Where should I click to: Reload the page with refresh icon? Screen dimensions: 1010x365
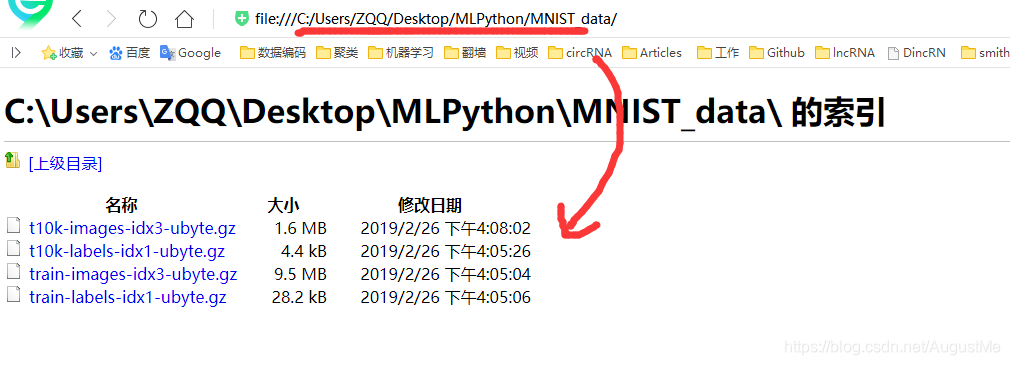[148, 19]
